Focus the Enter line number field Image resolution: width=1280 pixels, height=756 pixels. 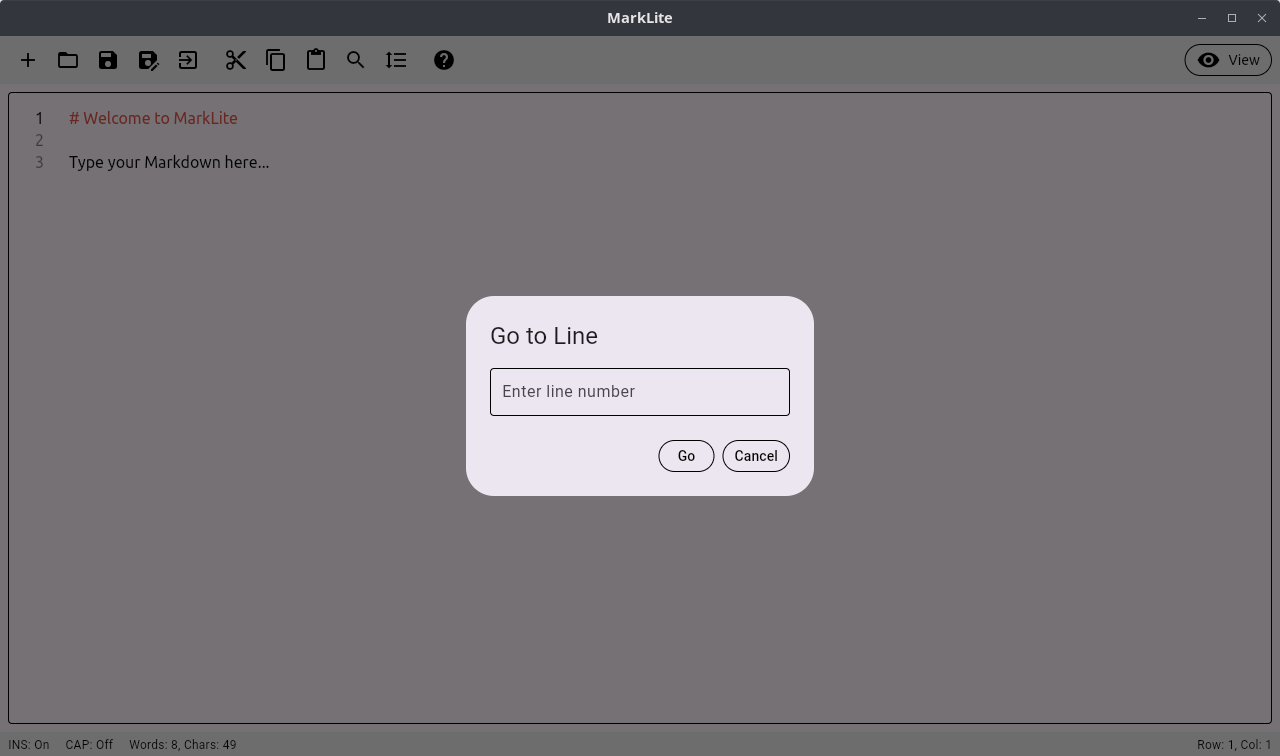pyautogui.click(x=640, y=392)
